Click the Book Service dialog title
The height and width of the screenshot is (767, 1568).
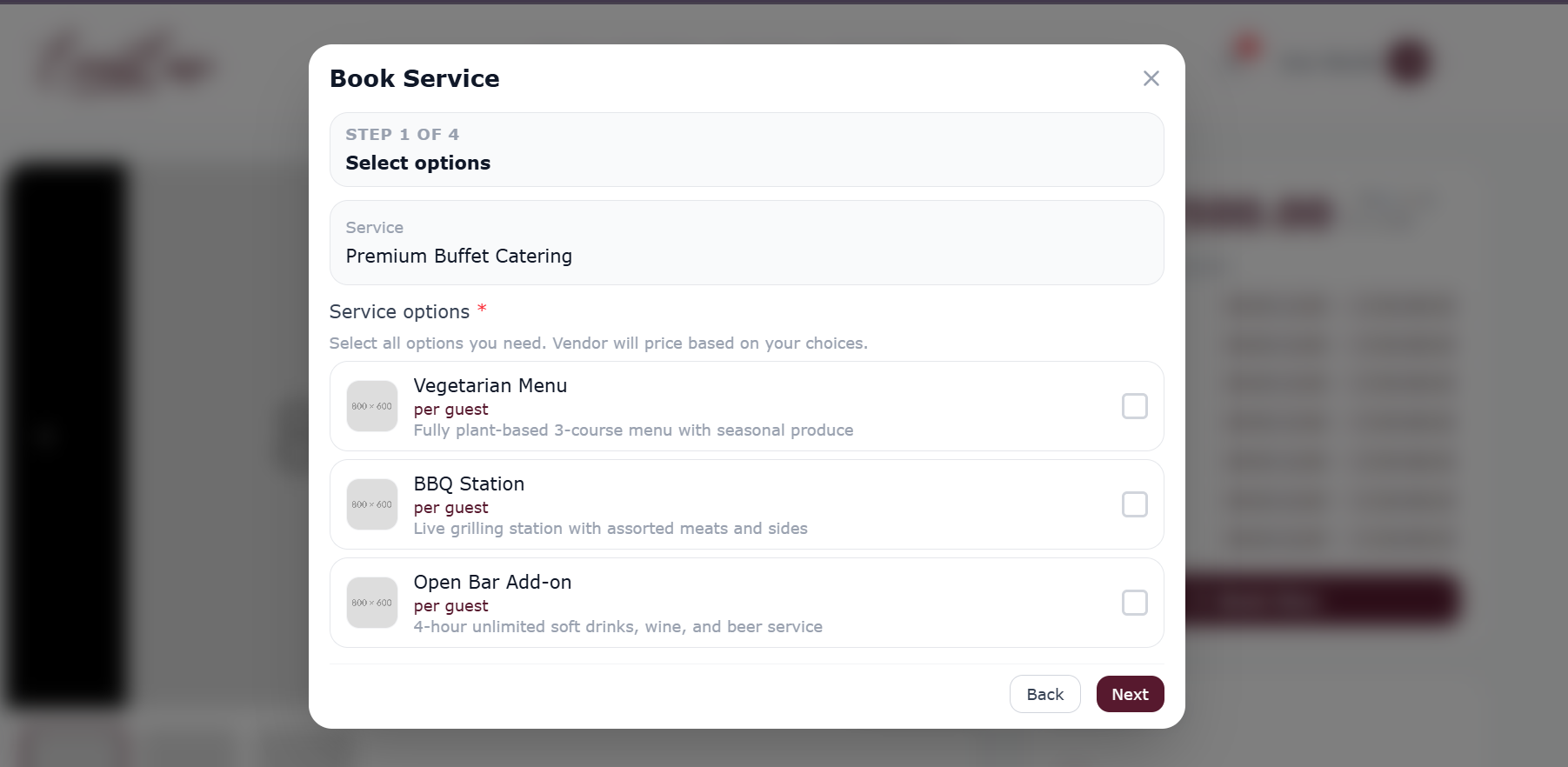click(415, 78)
